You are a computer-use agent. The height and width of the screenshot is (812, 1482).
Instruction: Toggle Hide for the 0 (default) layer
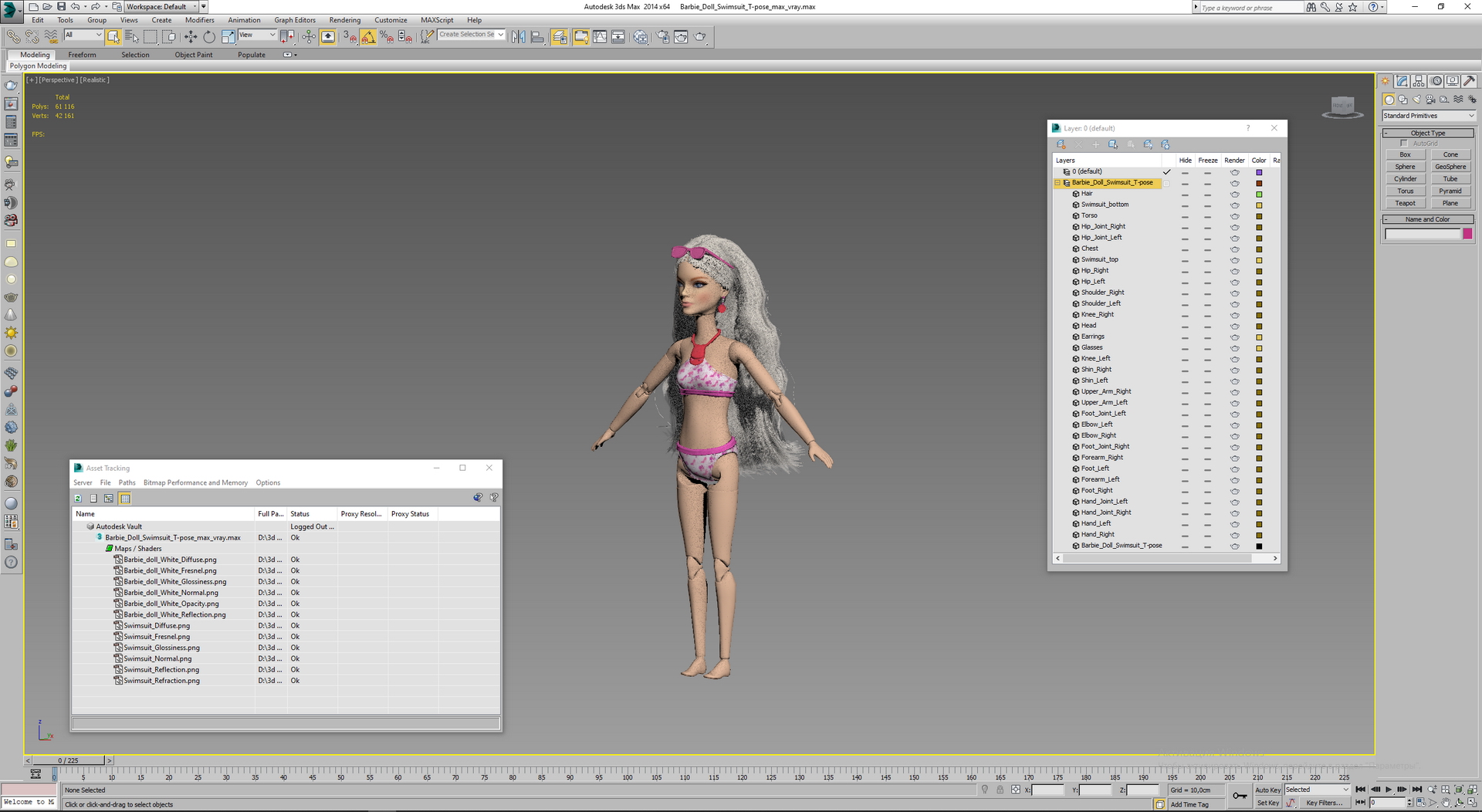point(1185,172)
